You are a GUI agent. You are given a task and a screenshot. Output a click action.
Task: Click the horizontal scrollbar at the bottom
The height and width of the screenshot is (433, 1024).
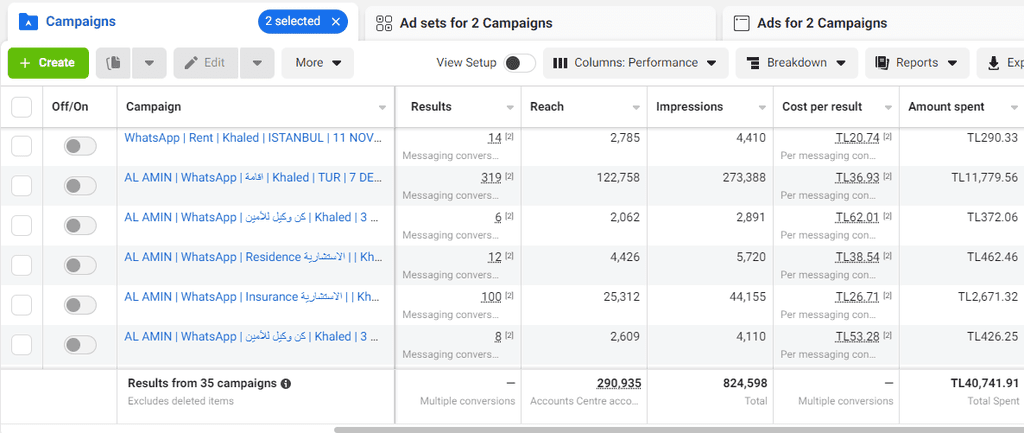pyautogui.click(x=679, y=430)
